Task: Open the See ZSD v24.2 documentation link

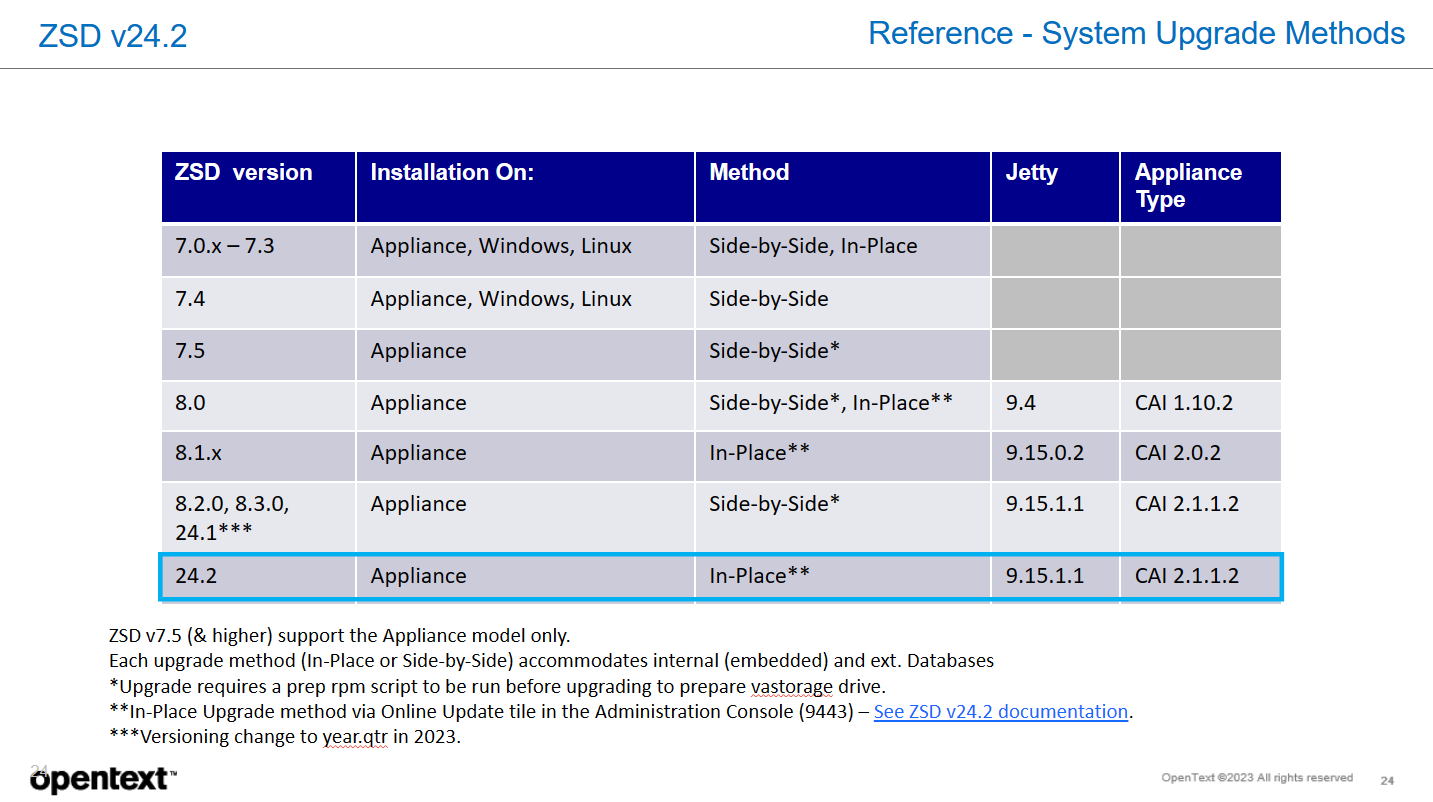Action: [1000, 712]
